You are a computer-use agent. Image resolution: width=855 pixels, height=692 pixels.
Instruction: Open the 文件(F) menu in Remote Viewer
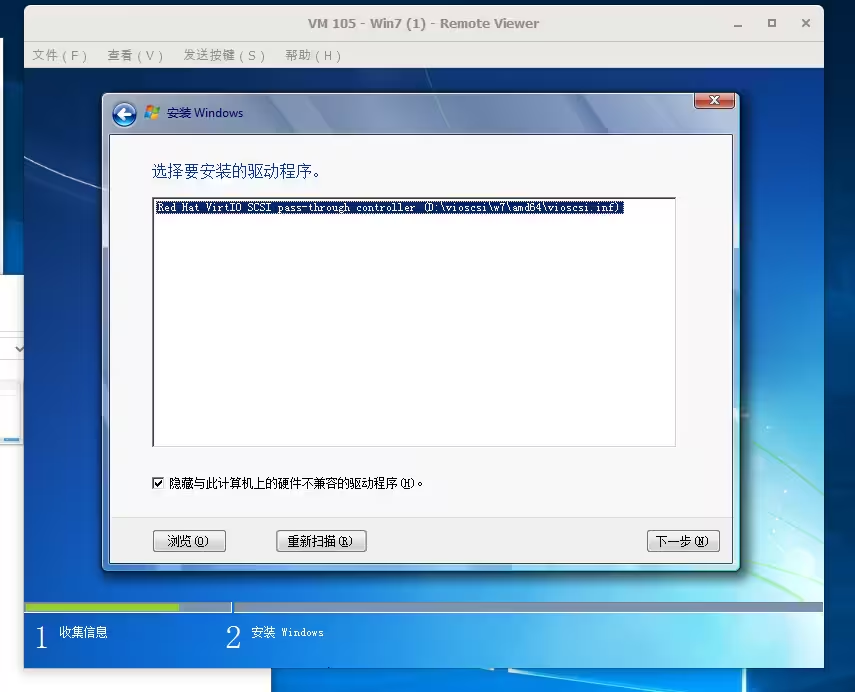[59, 55]
